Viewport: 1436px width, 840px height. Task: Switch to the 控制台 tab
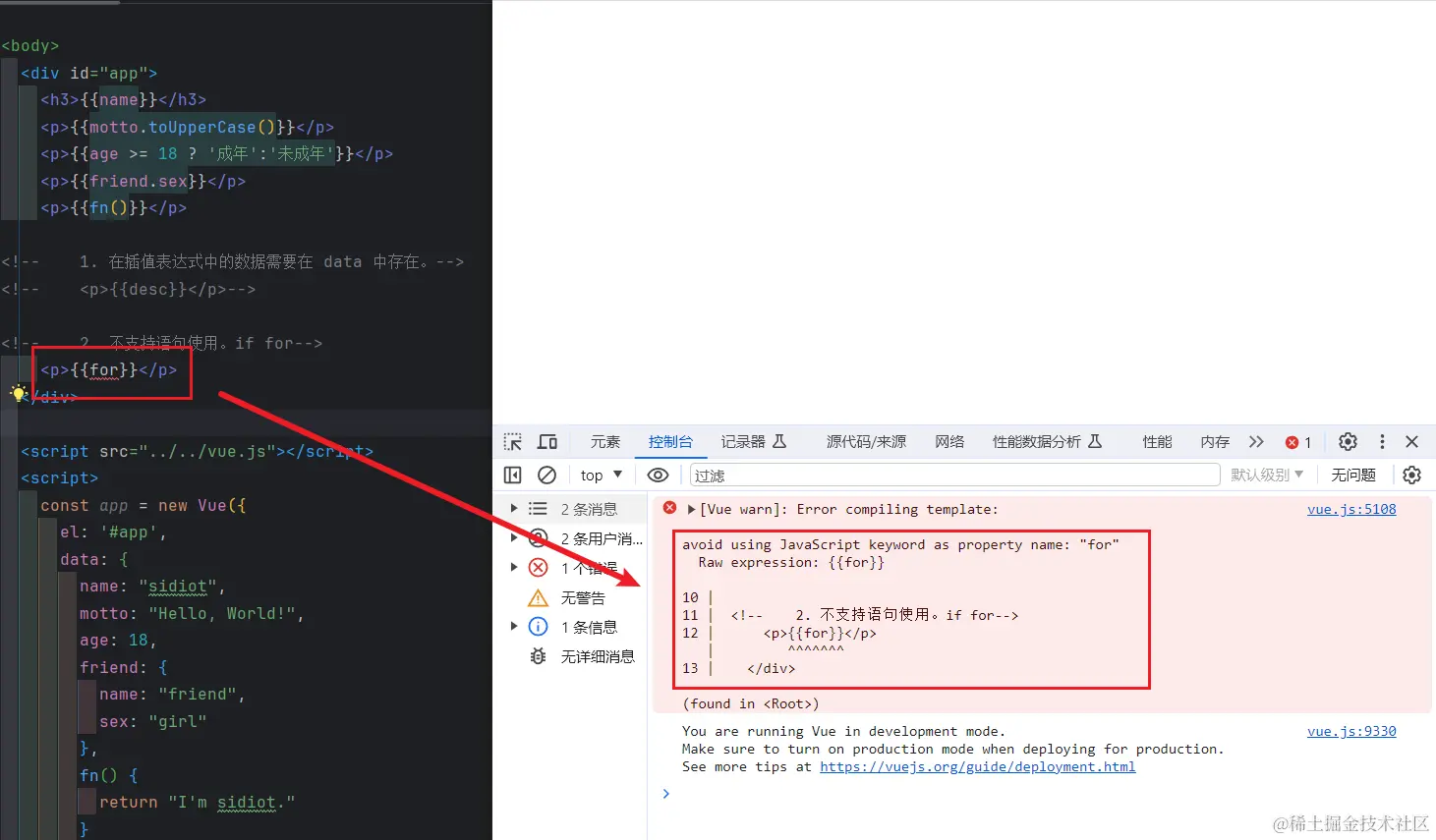[x=670, y=442]
